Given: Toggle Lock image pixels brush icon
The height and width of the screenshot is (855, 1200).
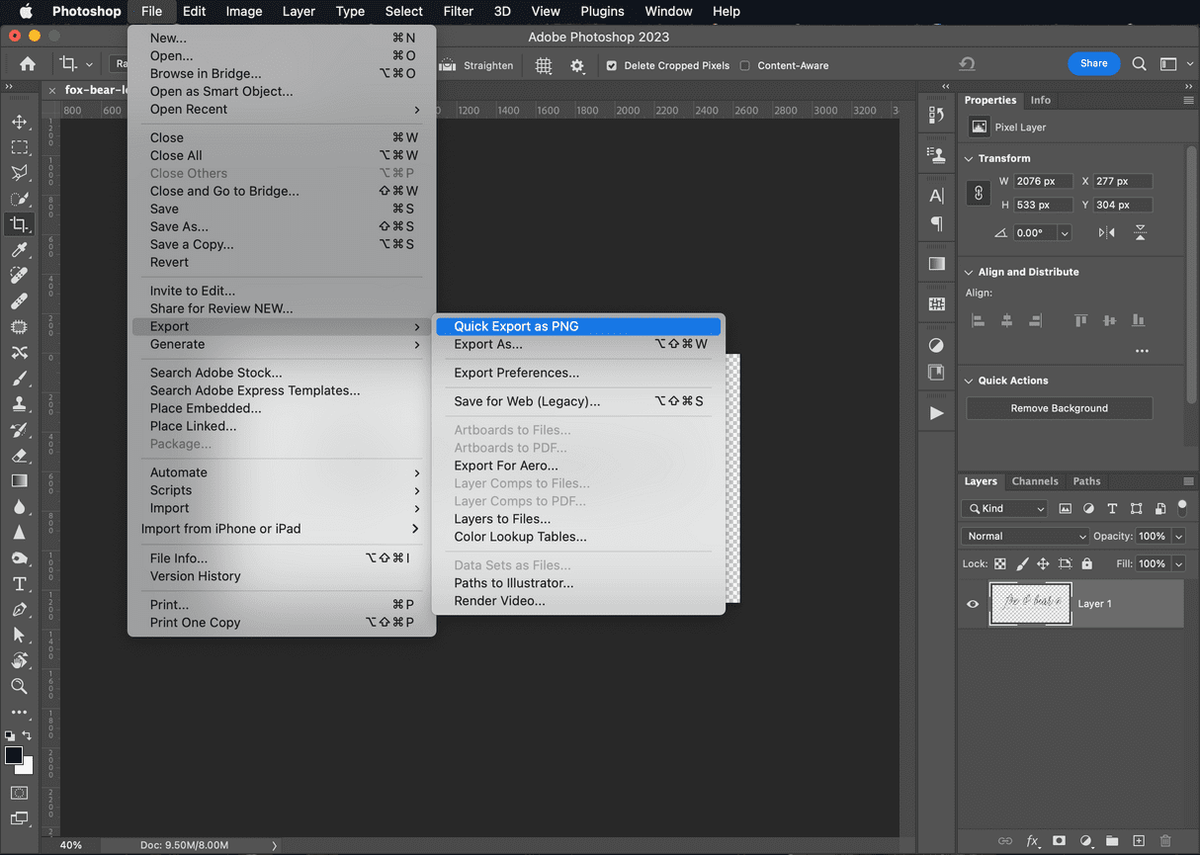Looking at the screenshot, I should 1020,564.
